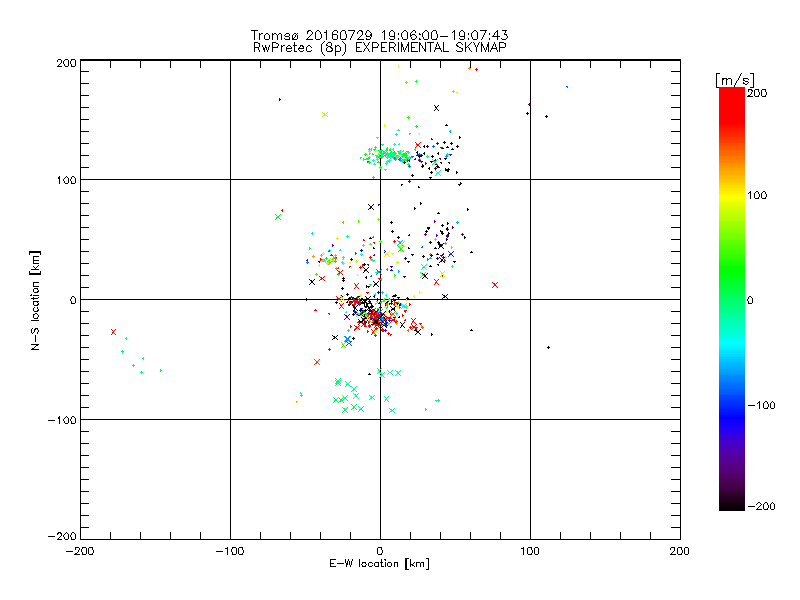Click the x-axis tick label "-200"

[80, 551]
